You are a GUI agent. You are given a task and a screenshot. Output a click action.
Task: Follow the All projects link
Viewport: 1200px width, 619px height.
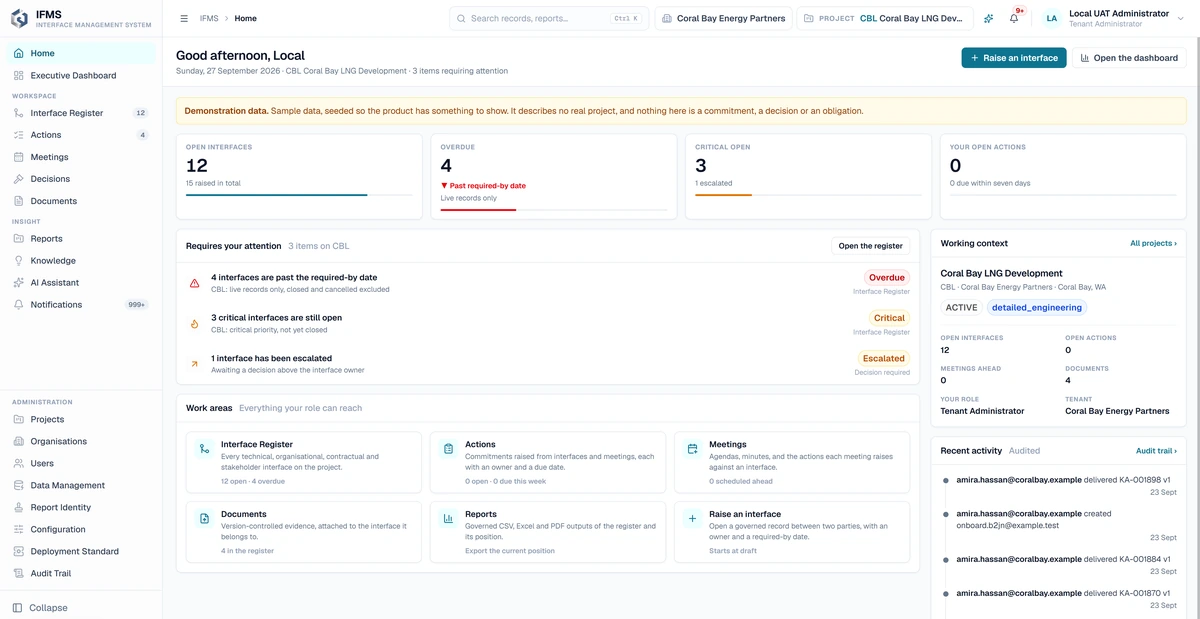1153,243
